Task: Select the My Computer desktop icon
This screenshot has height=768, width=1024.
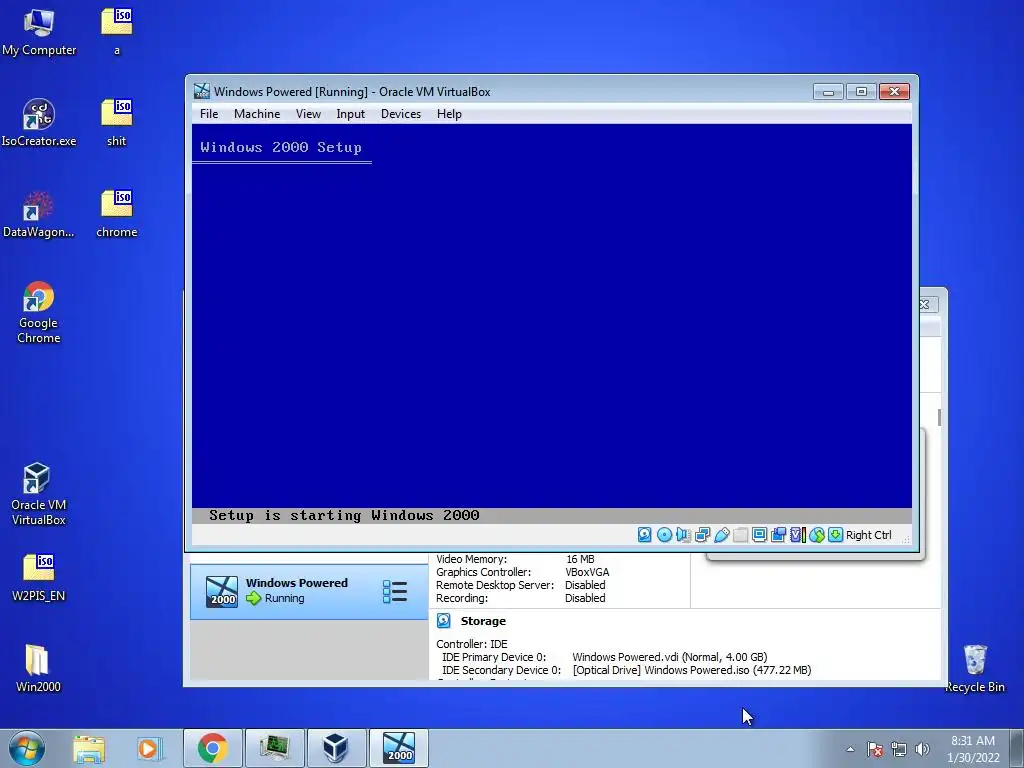Action: click(39, 33)
